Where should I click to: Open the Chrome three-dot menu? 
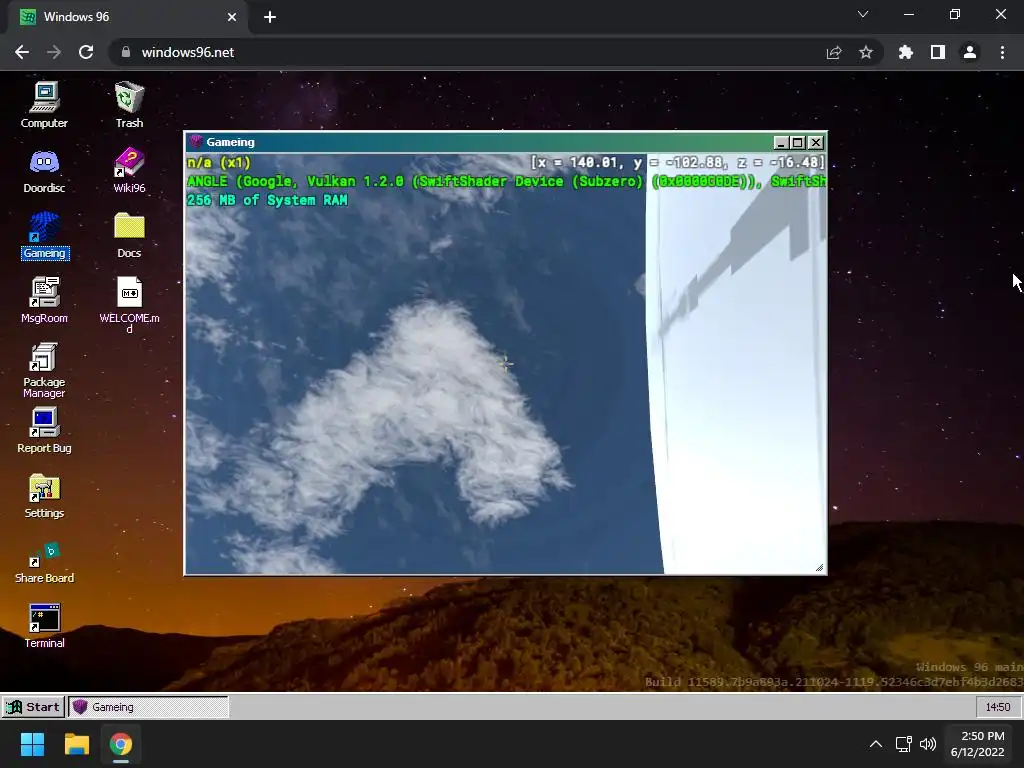point(1002,52)
